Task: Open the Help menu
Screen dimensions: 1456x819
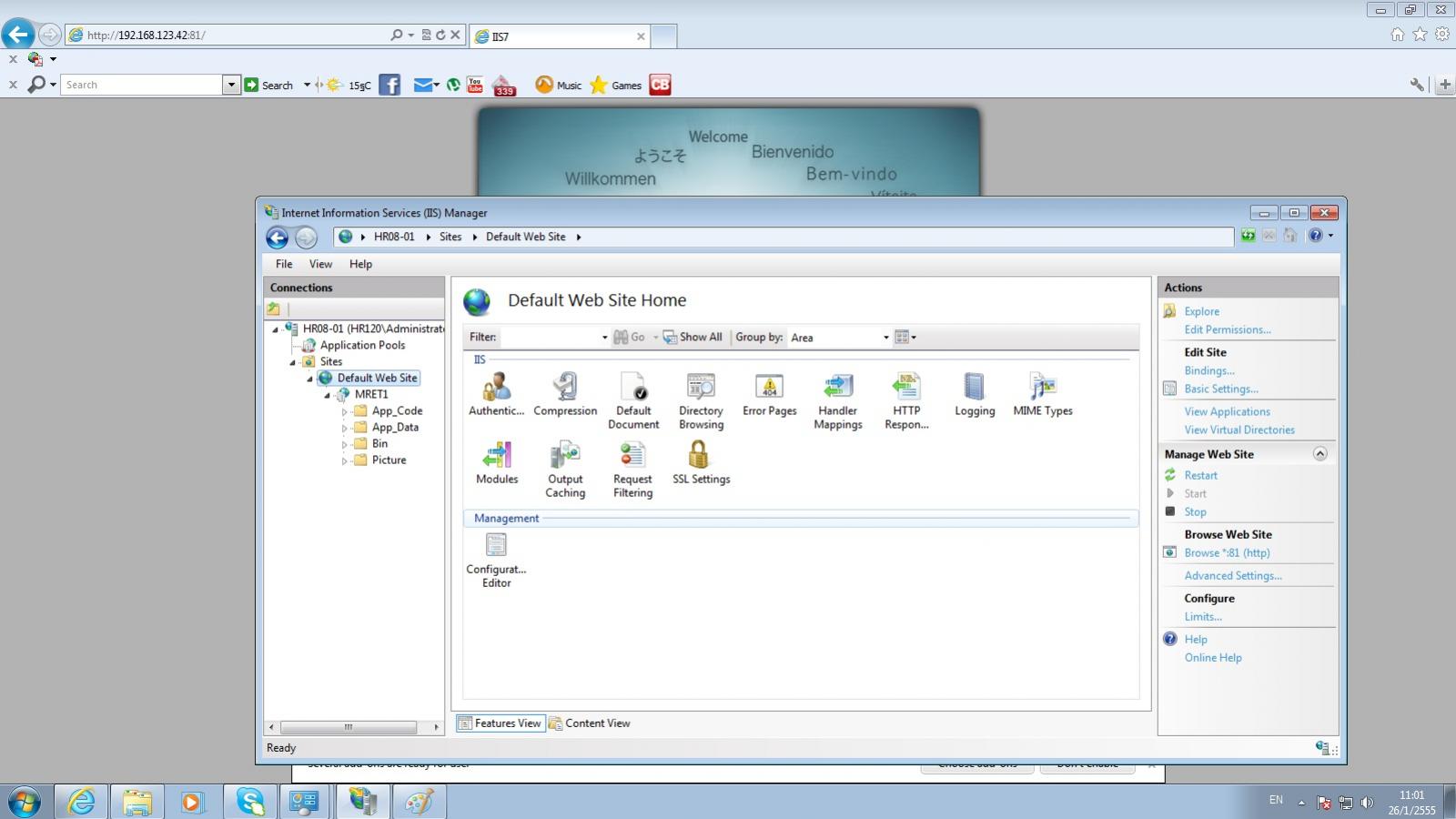Action: 360,264
